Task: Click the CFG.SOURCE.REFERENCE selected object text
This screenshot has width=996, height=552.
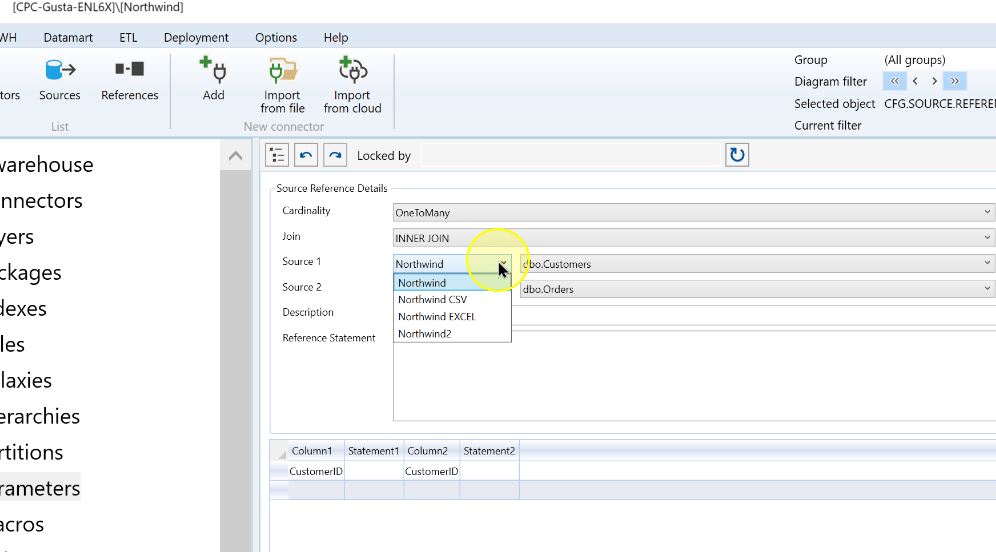Action: pos(940,104)
